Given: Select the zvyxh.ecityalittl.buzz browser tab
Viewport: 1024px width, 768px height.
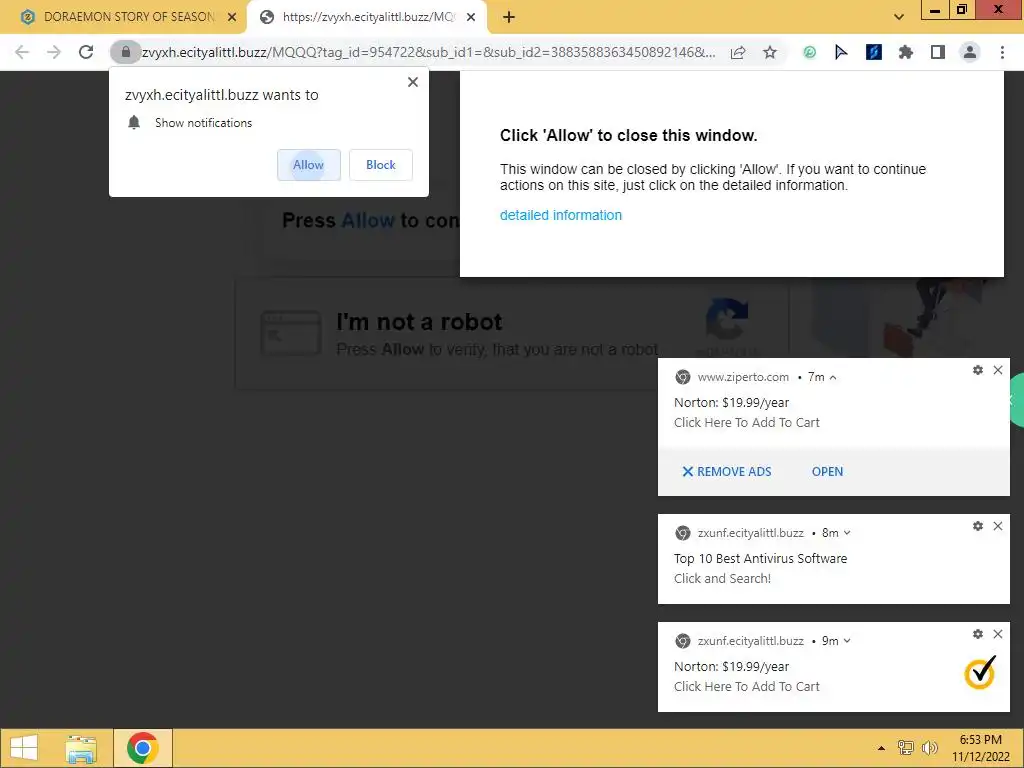Looking at the screenshot, I should (367, 17).
